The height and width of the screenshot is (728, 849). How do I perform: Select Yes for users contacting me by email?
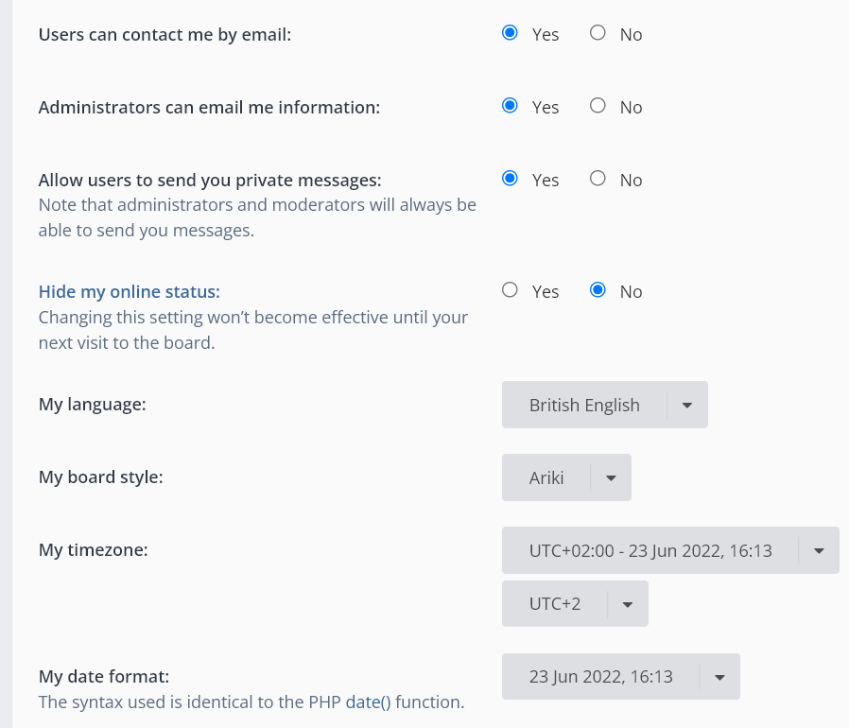[510, 33]
